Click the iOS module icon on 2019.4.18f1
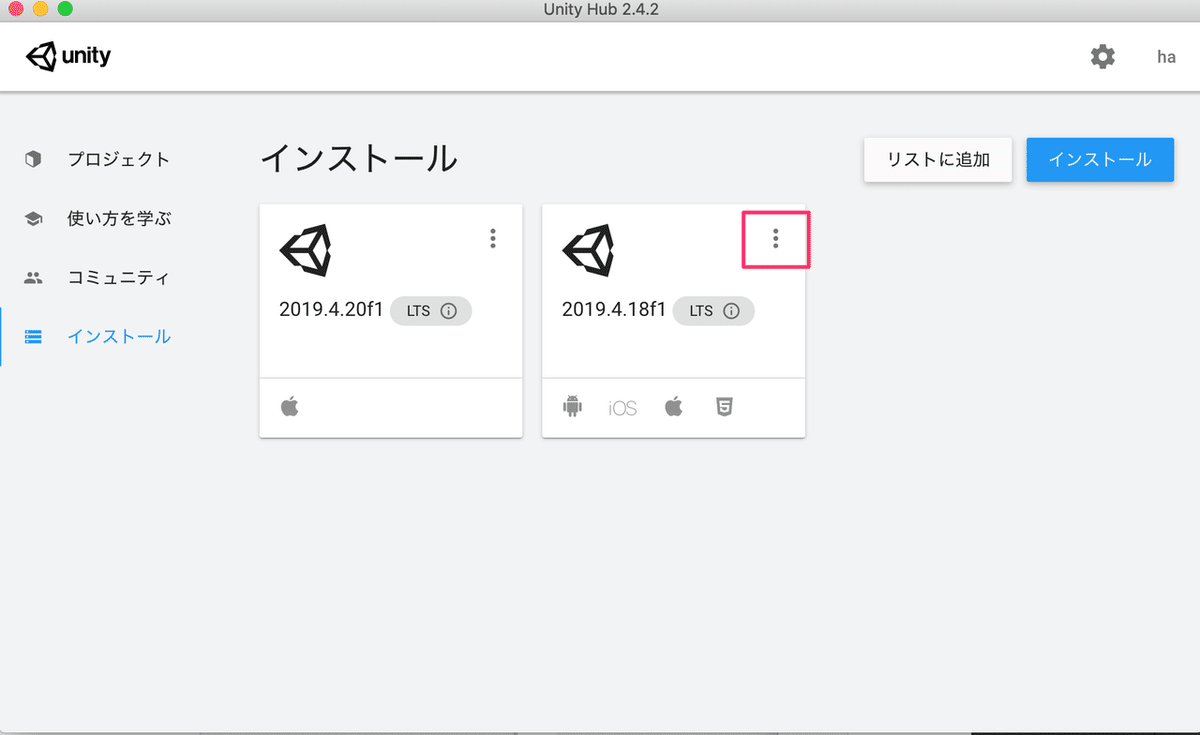Screen dimensions: 1200x735 pos(622,406)
